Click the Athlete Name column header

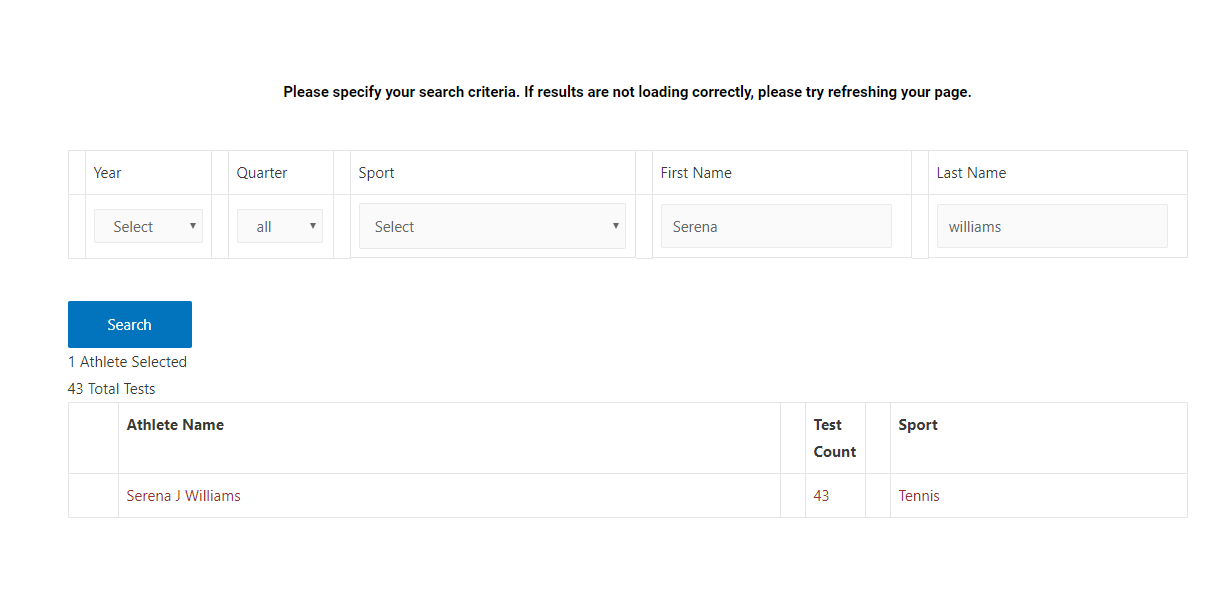coord(175,425)
